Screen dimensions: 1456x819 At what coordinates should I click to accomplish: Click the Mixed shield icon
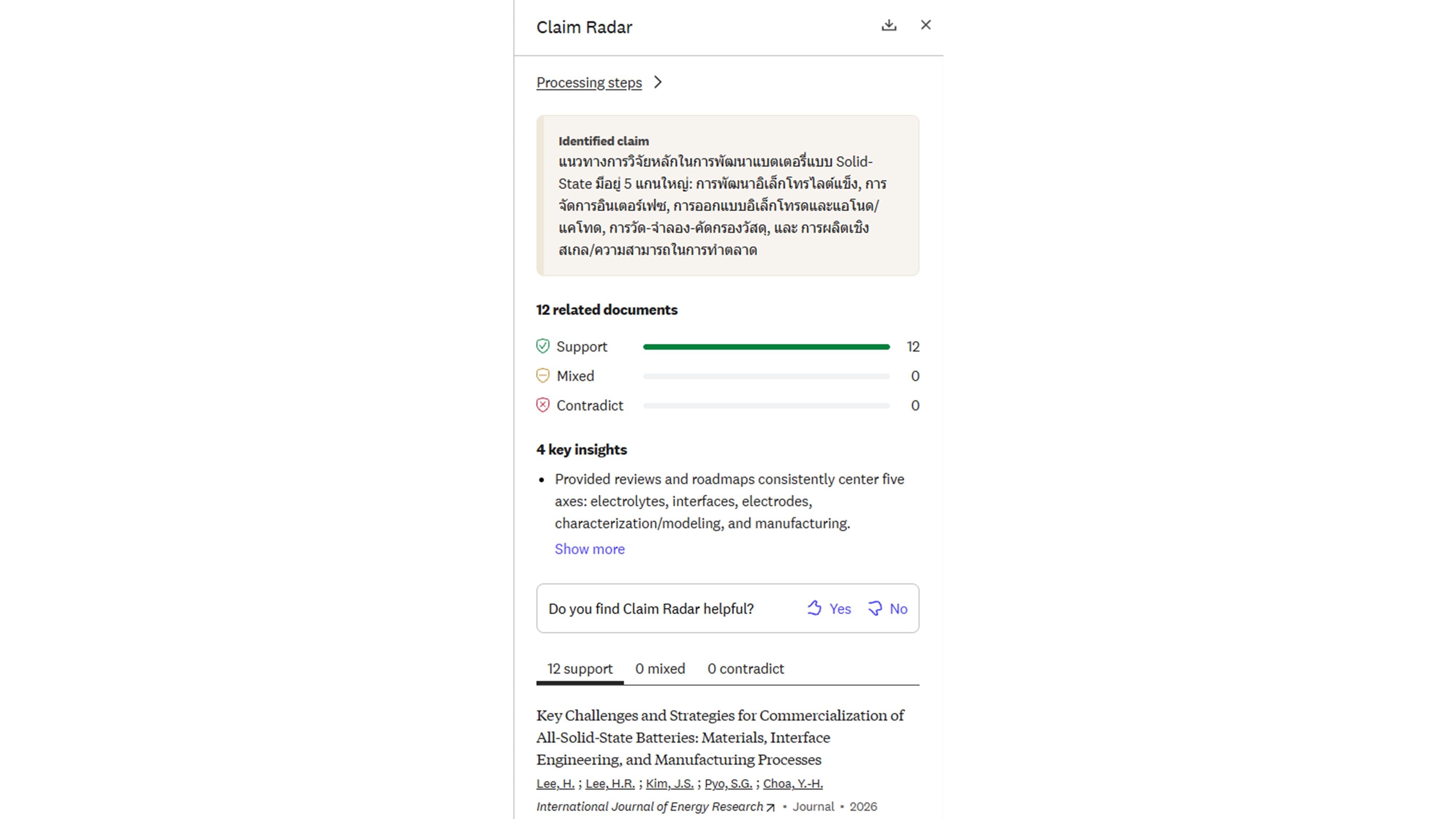pos(543,375)
